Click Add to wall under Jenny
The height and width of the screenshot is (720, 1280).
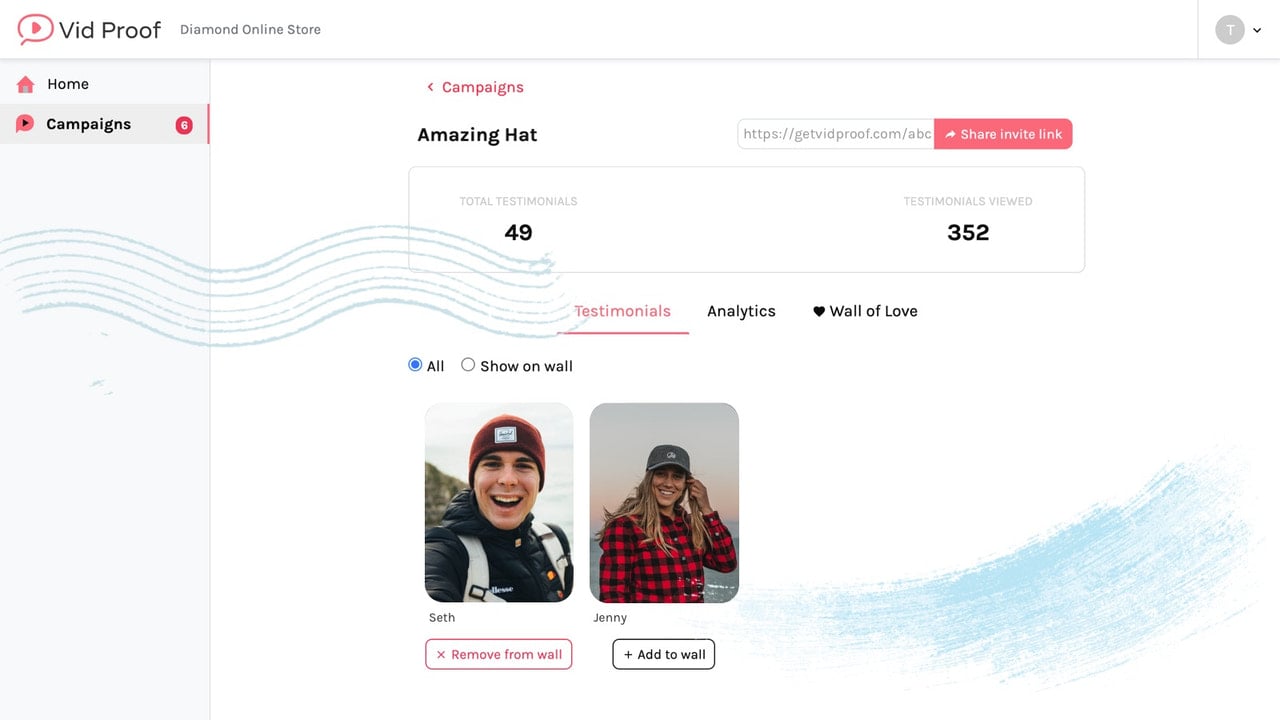click(x=663, y=654)
